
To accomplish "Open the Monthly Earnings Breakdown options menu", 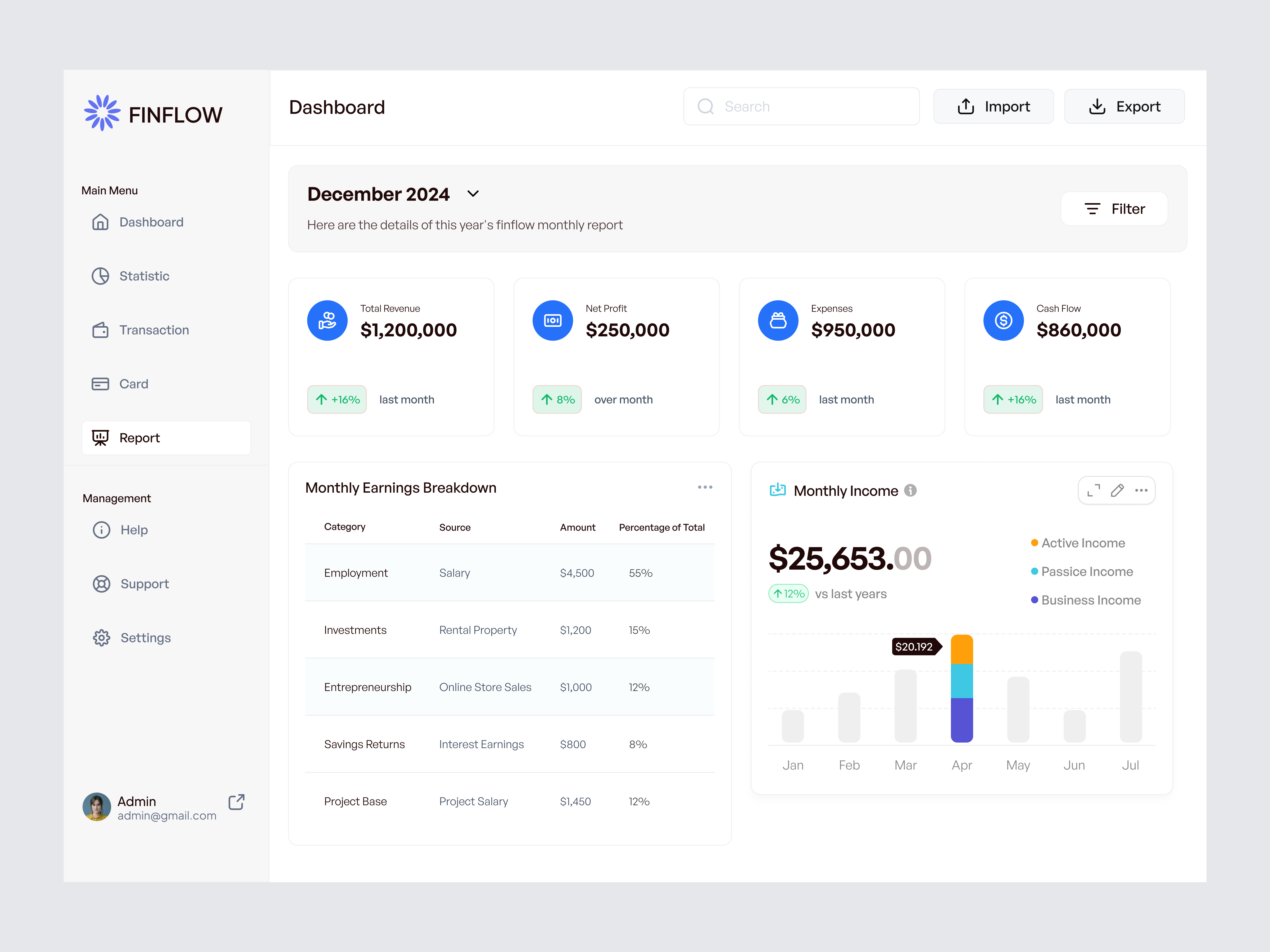I will pyautogui.click(x=706, y=487).
